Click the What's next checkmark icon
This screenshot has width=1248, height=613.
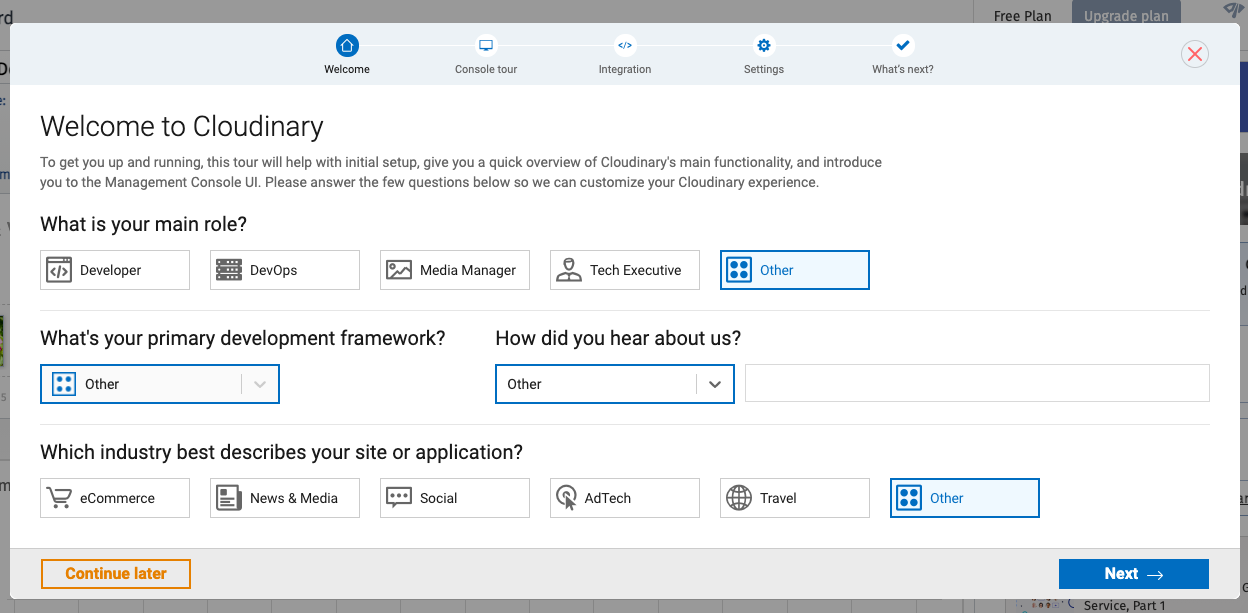903,45
